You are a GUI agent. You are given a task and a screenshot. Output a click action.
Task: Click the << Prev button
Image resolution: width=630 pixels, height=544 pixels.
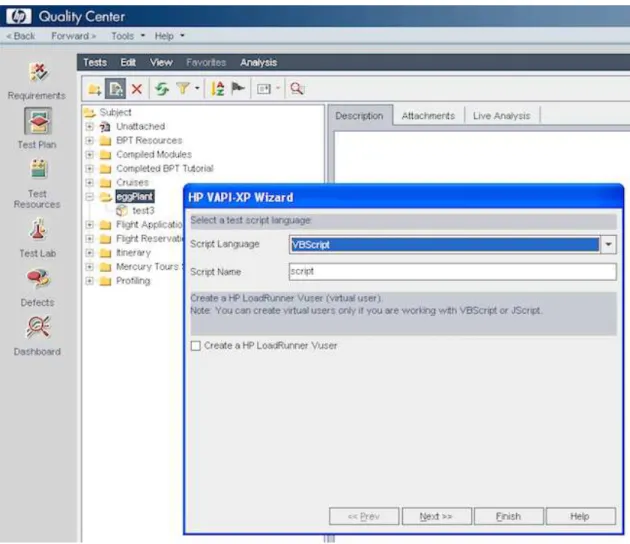[x=364, y=516]
